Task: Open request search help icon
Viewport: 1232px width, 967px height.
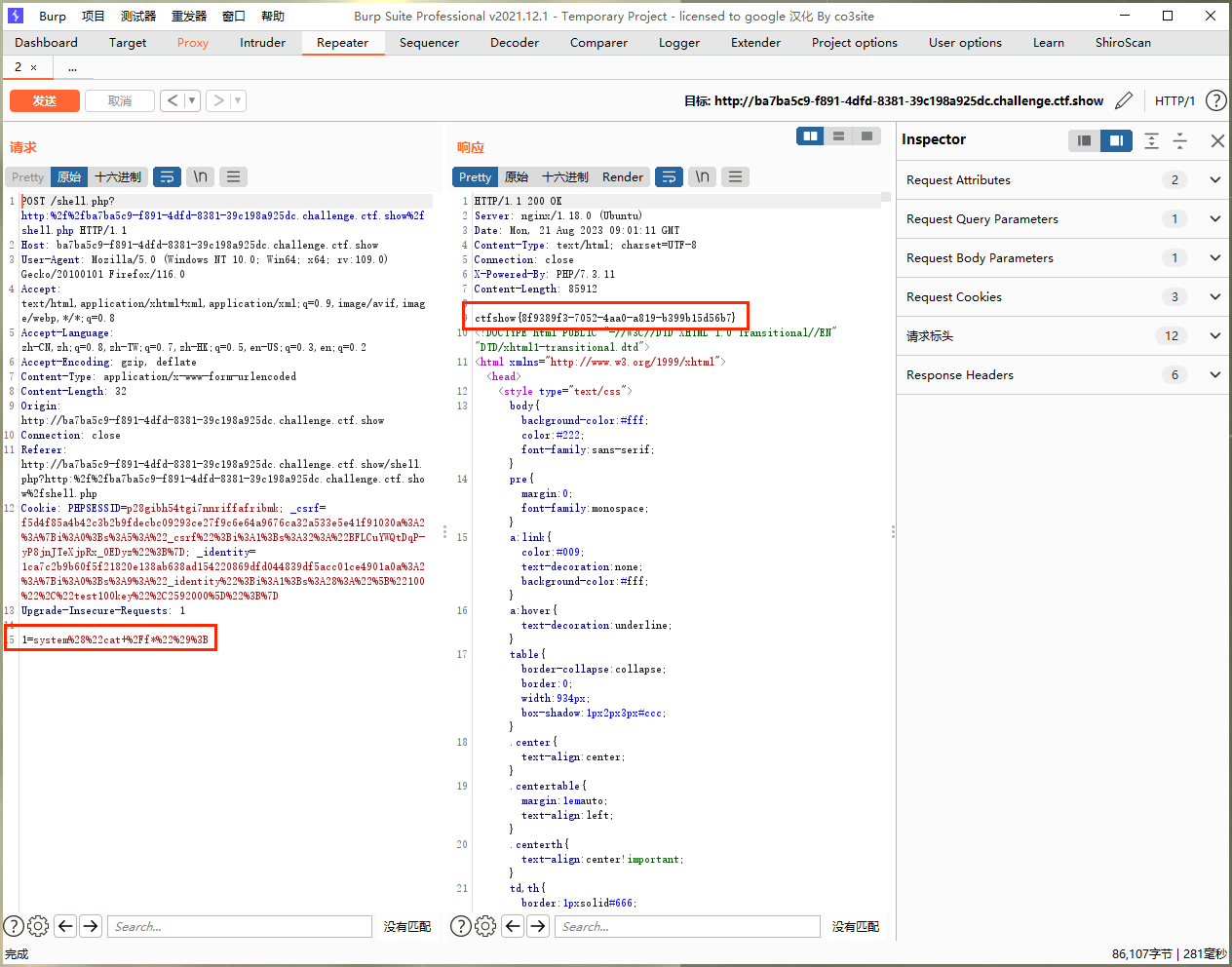Action: pos(14,926)
